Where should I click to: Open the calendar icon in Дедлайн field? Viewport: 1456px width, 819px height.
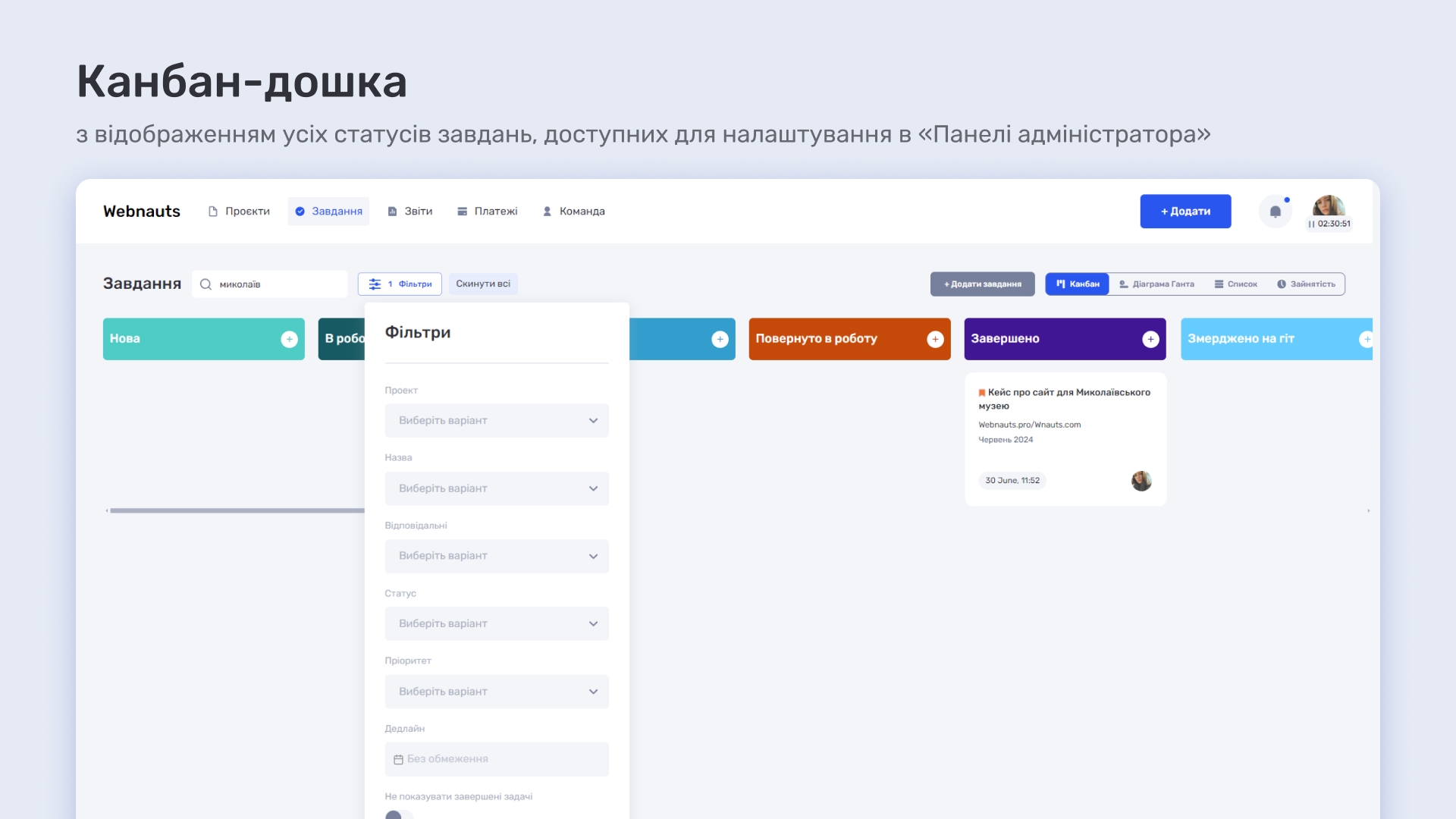[x=398, y=758]
